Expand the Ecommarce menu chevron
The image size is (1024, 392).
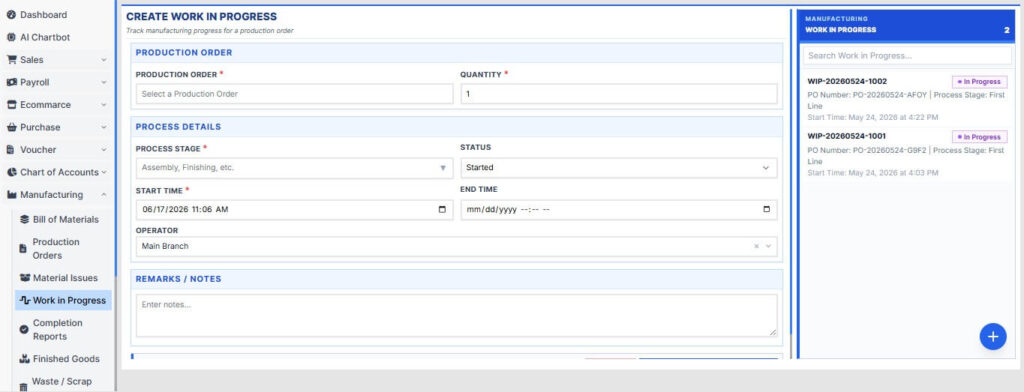pos(104,105)
